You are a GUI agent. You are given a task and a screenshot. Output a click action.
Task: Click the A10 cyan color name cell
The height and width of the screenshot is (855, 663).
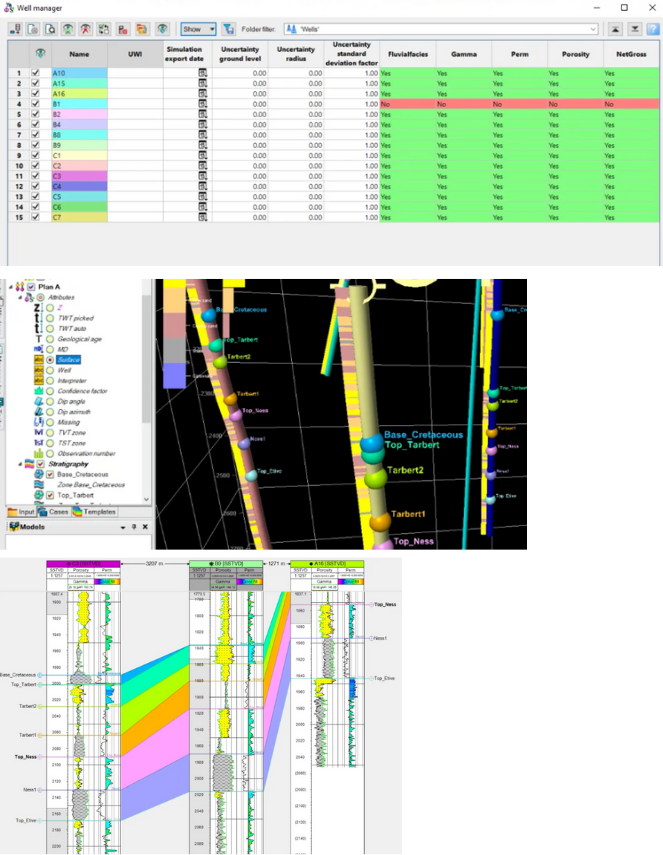[x=79, y=73]
